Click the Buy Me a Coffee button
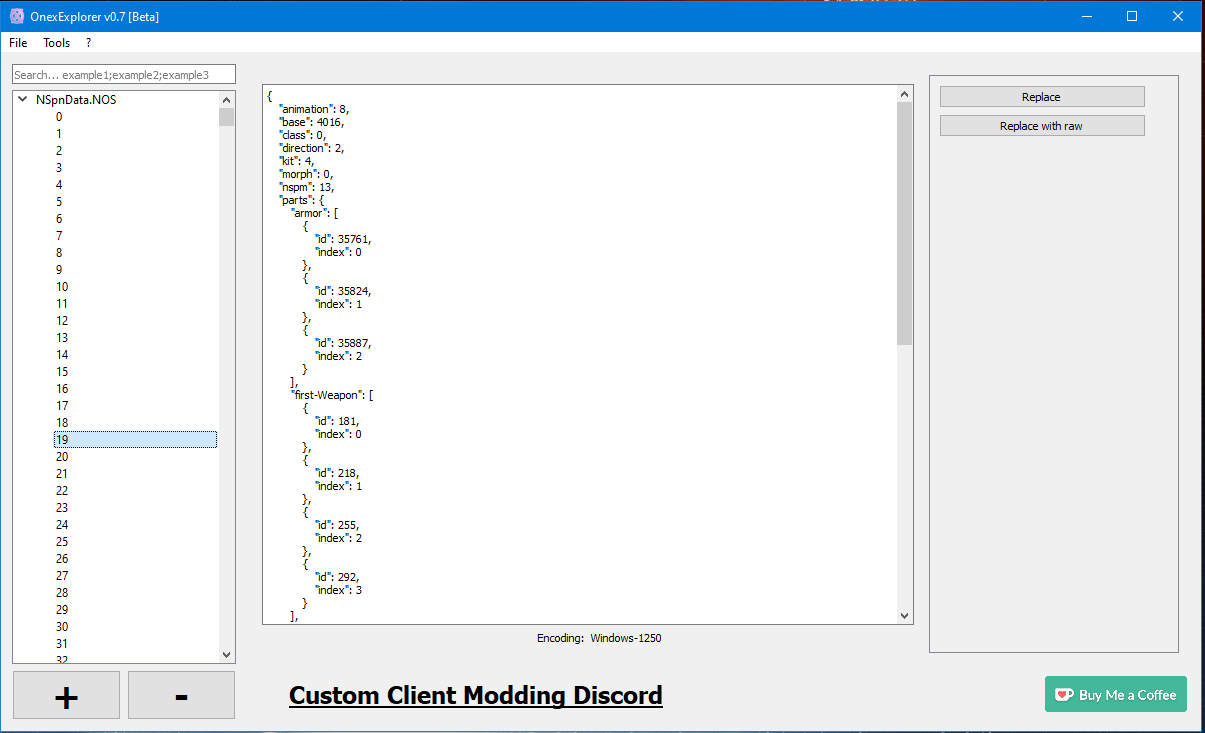The width and height of the screenshot is (1205, 733). [x=1115, y=695]
